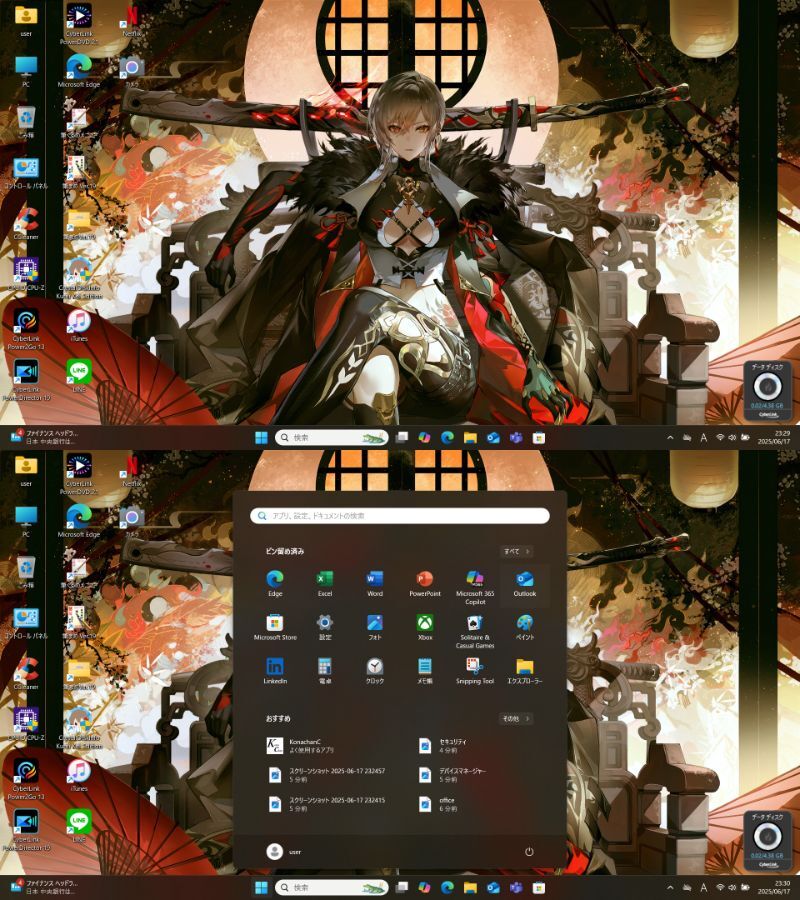Viewport: 800px width, 900px height.
Task: Select user folder icon in upper screenshot
Action: 26,21
